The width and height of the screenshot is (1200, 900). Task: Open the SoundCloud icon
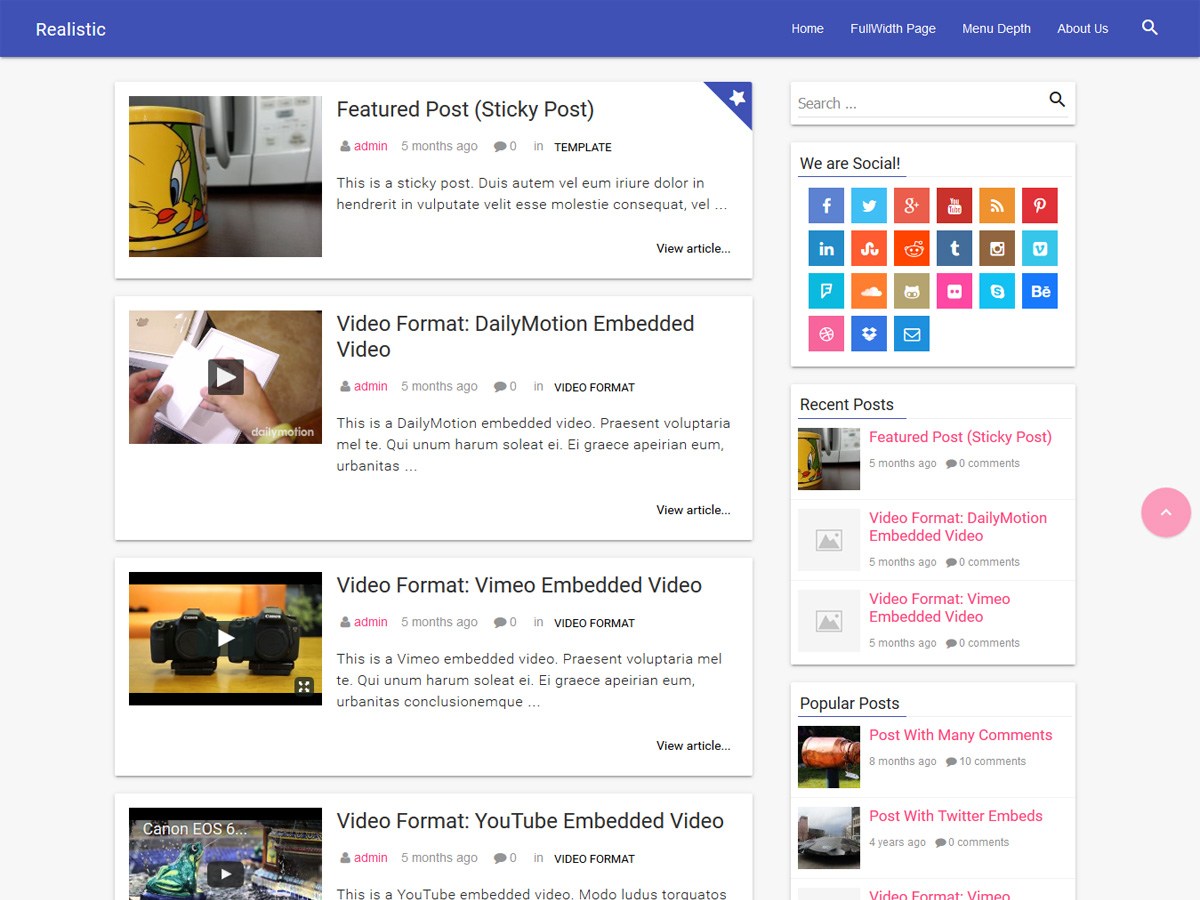coord(869,291)
